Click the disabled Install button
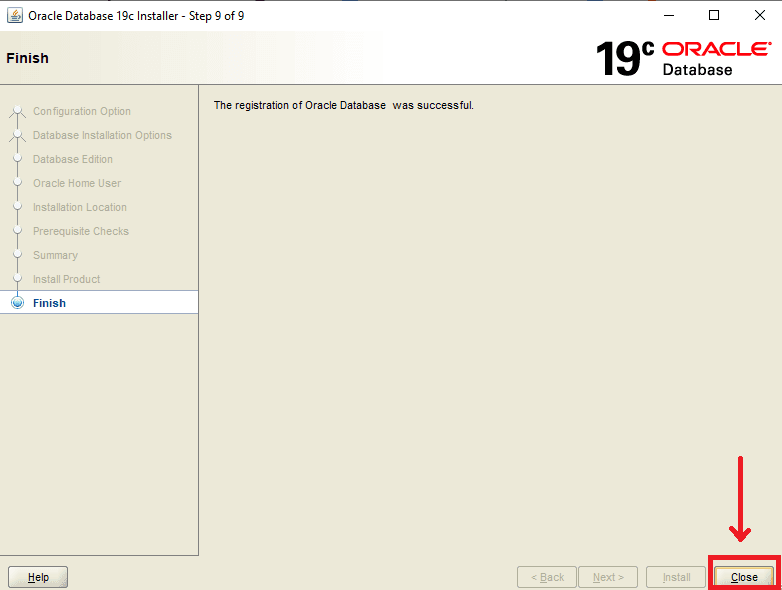The height and width of the screenshot is (590, 782). tap(676, 577)
